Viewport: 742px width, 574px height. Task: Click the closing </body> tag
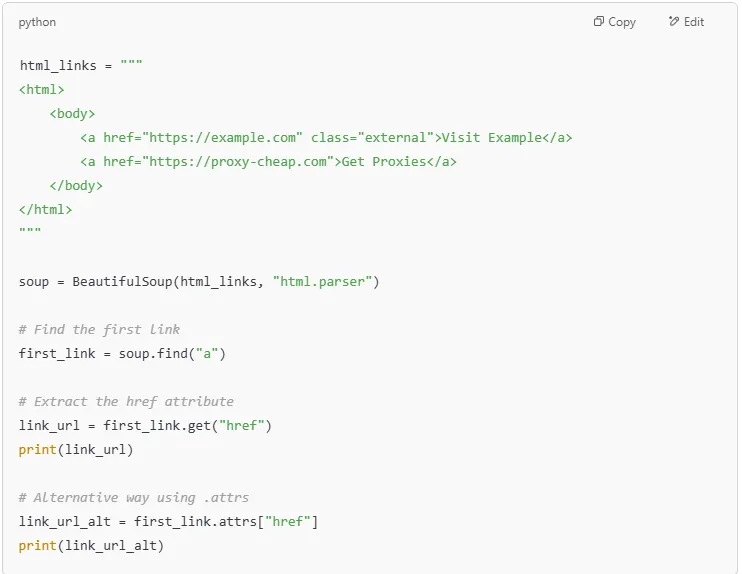tap(76, 186)
